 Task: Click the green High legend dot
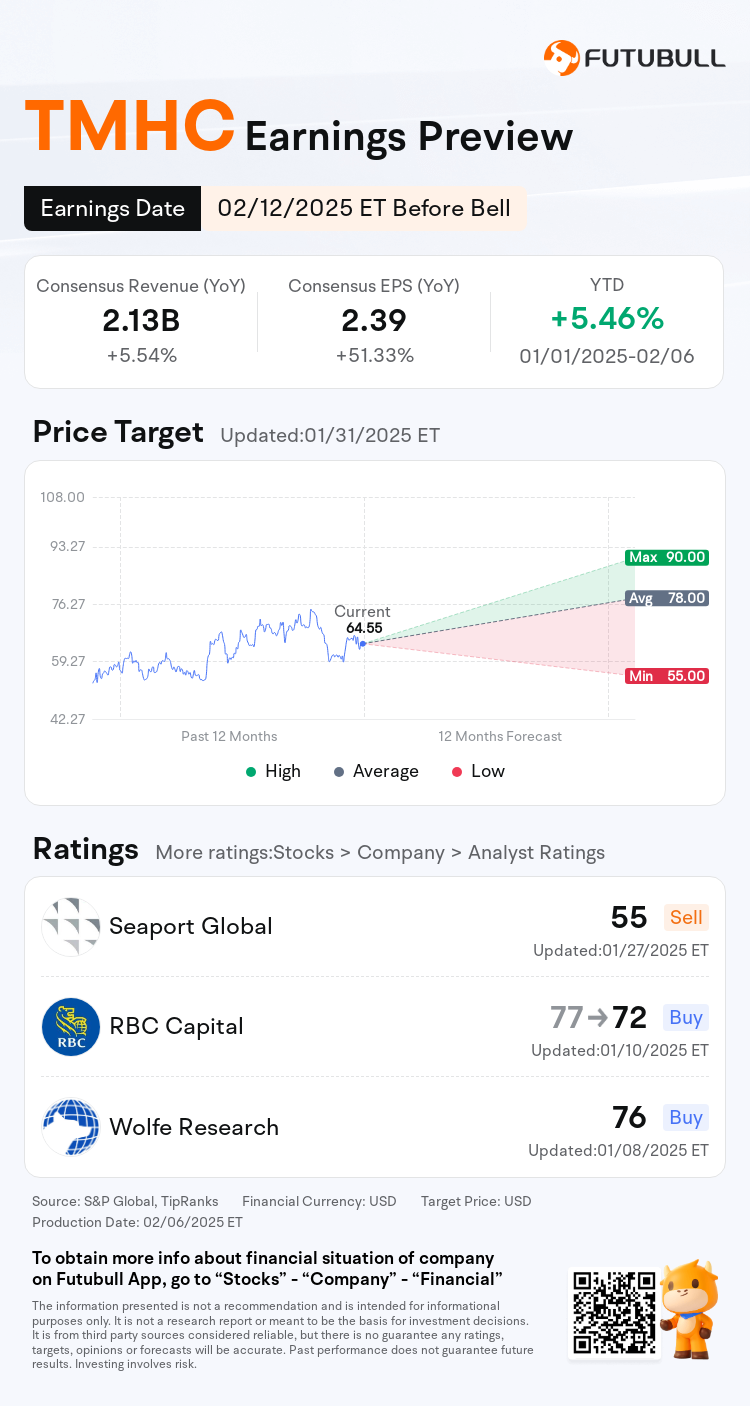point(251,771)
